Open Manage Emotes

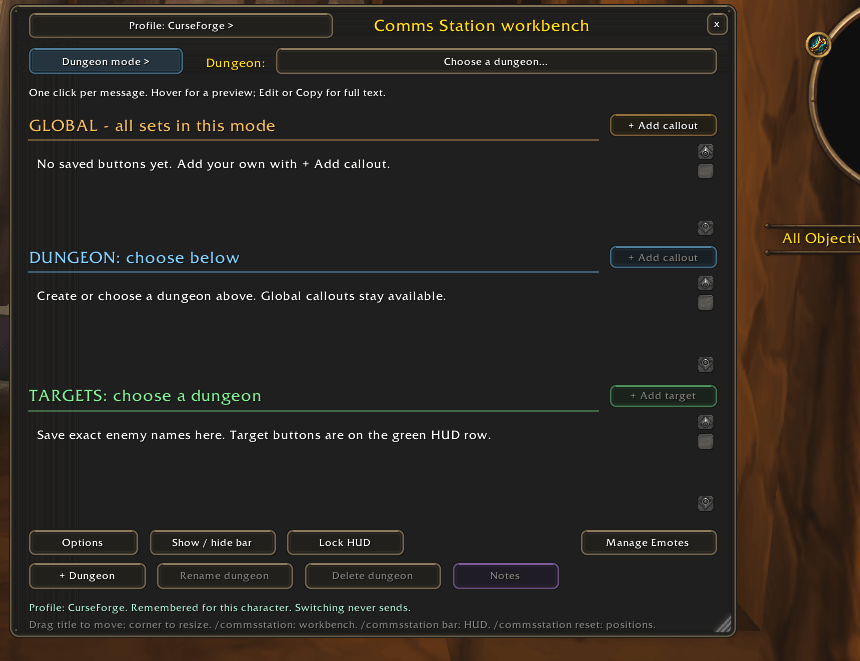coord(648,543)
